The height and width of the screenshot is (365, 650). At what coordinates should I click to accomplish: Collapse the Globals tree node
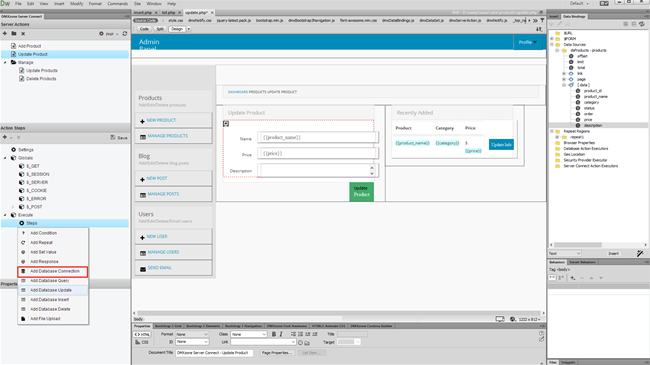(x=5, y=158)
